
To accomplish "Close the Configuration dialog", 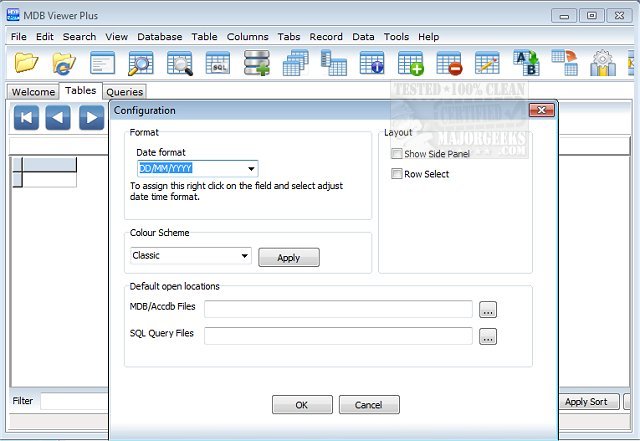I will [x=542, y=110].
